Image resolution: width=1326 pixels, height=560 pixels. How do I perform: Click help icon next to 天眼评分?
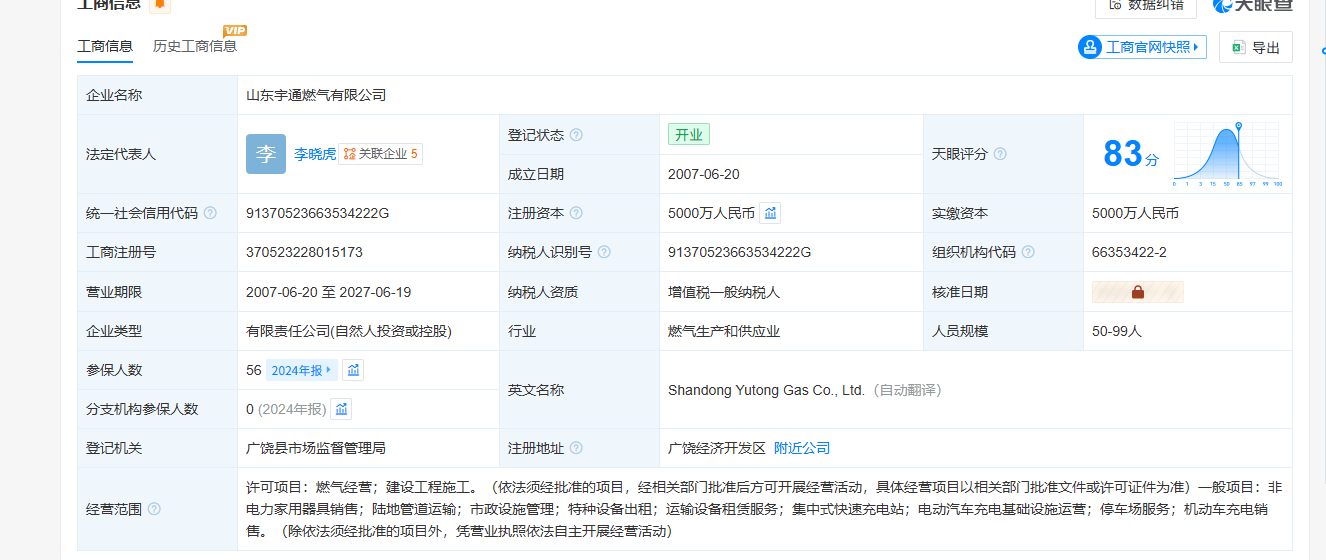1000,154
